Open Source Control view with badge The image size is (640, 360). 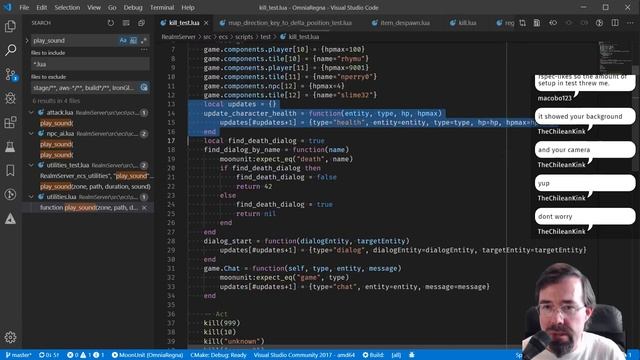[10, 74]
